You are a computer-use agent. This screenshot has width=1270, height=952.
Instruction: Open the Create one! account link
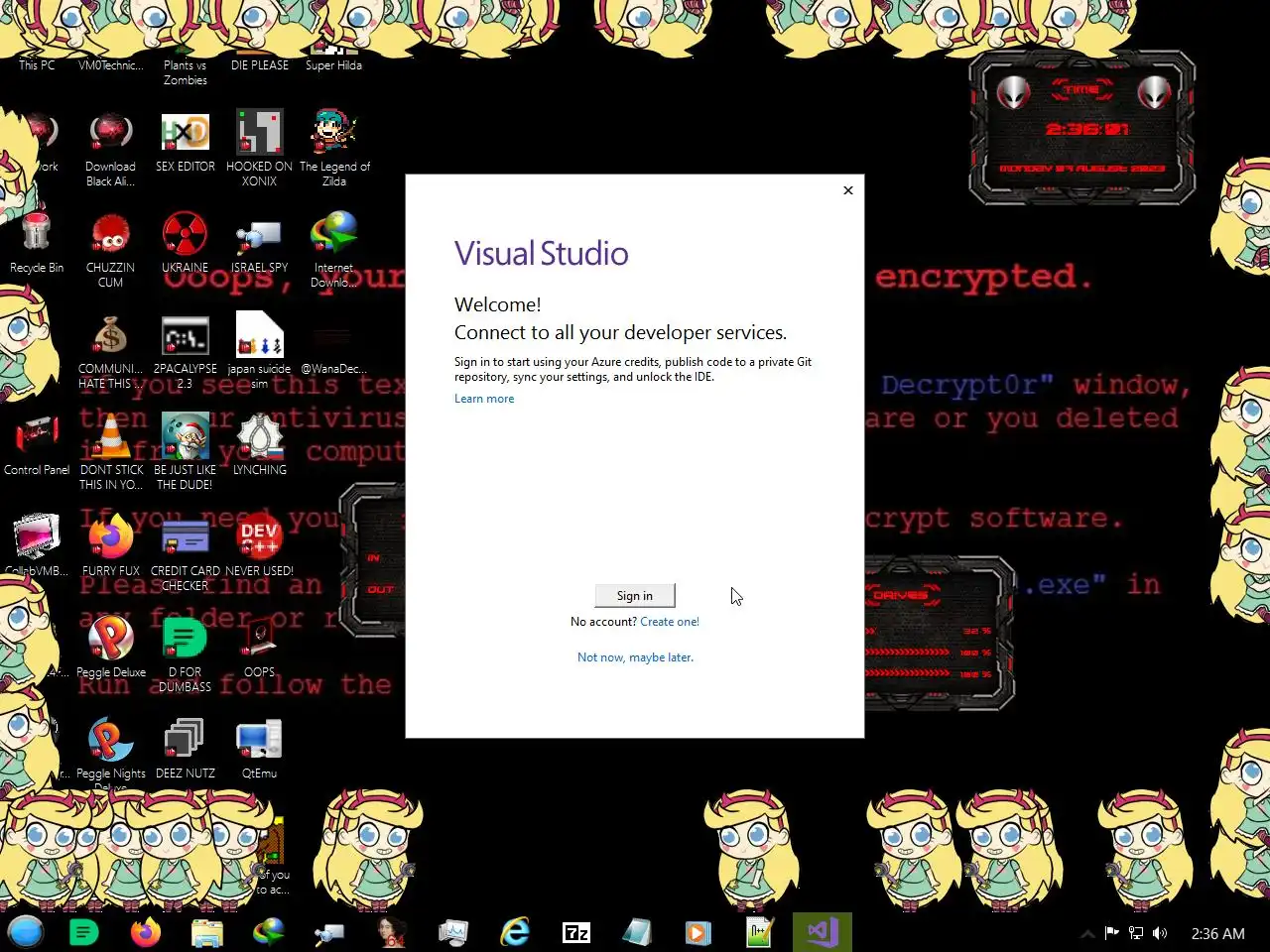[x=670, y=622]
